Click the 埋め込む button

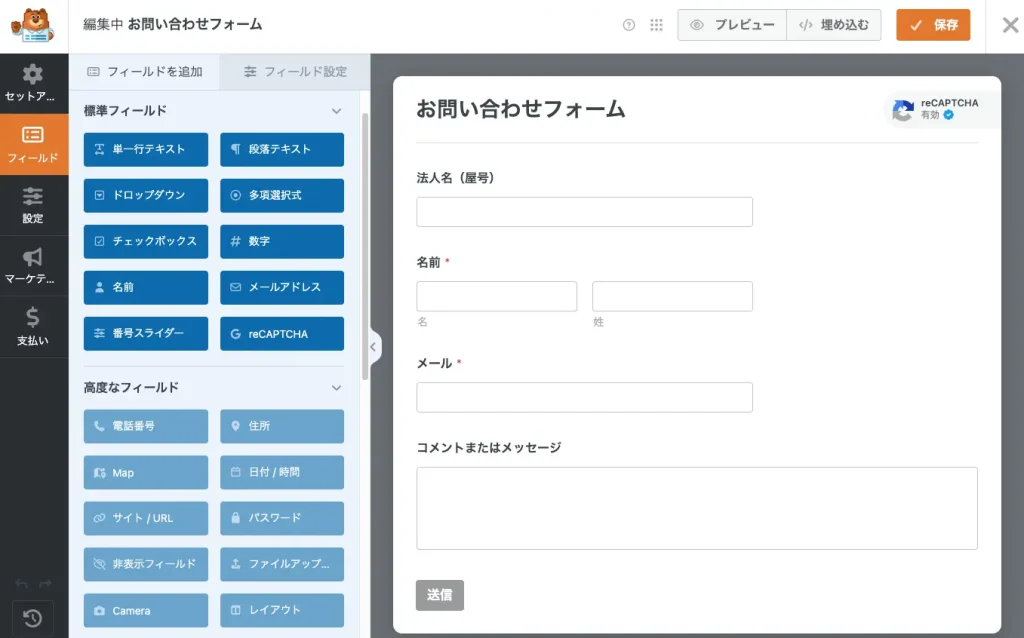[834, 25]
